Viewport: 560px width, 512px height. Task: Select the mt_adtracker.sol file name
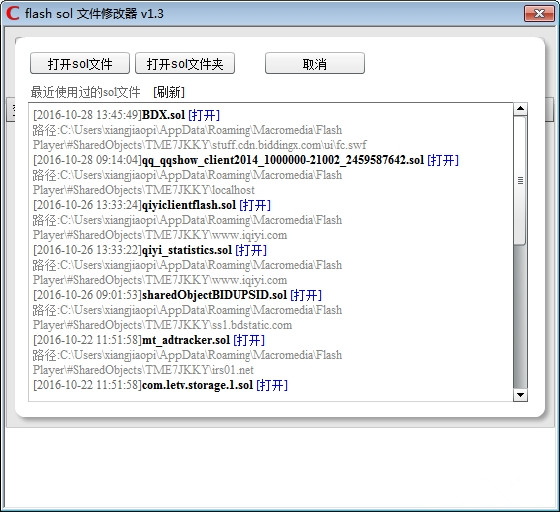coord(186,340)
